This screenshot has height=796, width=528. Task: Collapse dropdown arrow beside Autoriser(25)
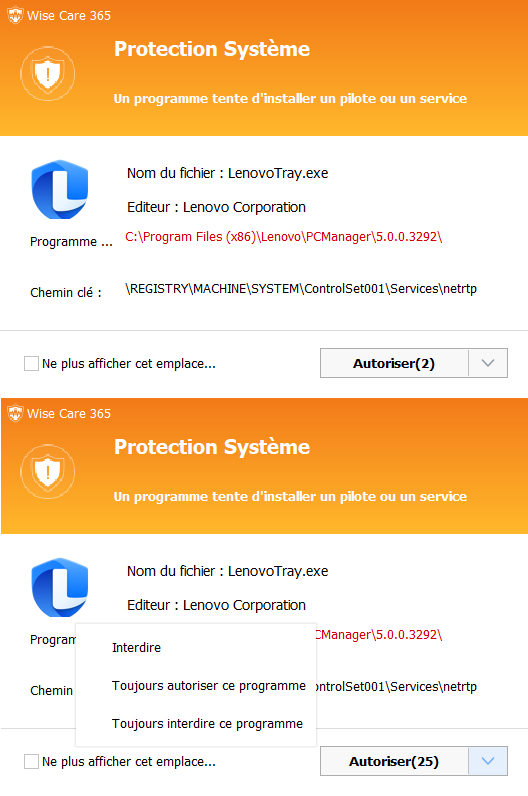(488, 761)
